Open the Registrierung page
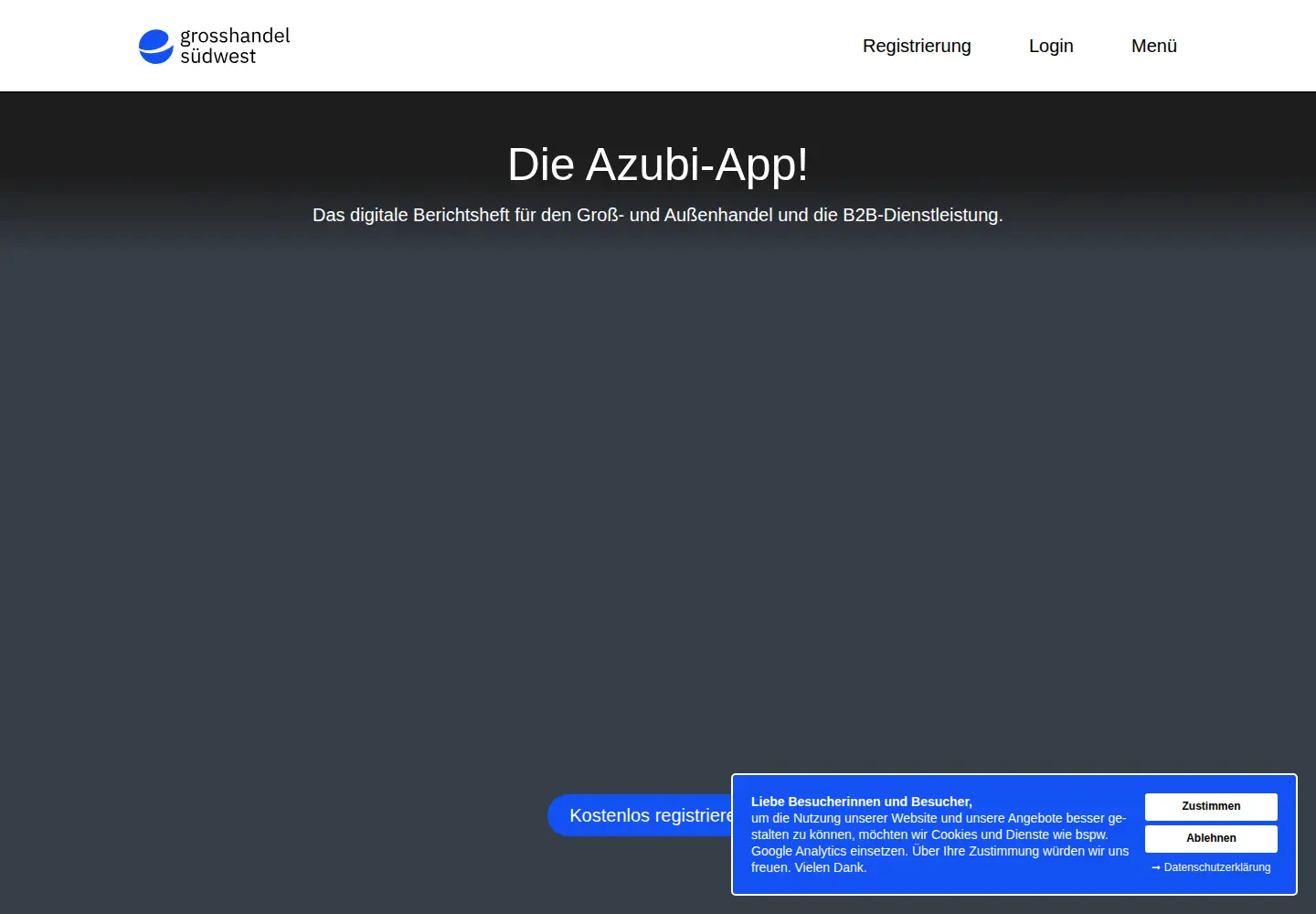The width and height of the screenshot is (1316, 914). click(917, 46)
